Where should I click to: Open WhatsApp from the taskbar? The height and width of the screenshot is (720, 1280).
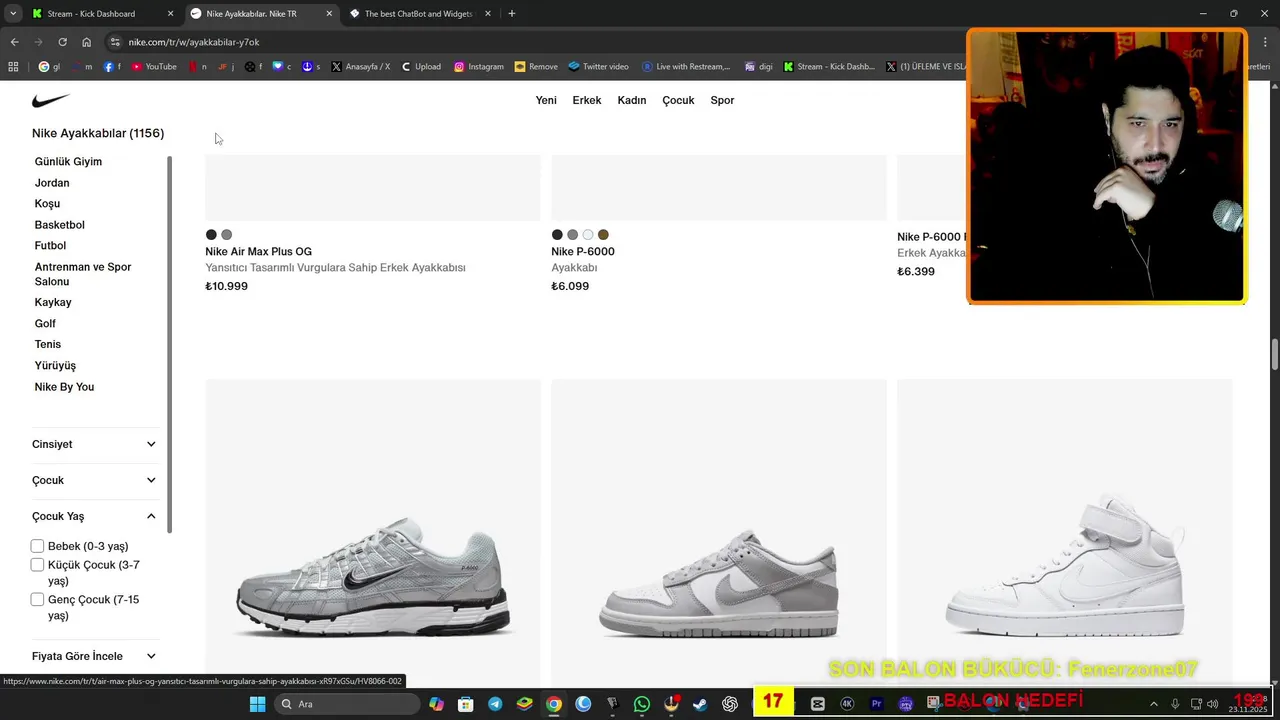click(642, 704)
